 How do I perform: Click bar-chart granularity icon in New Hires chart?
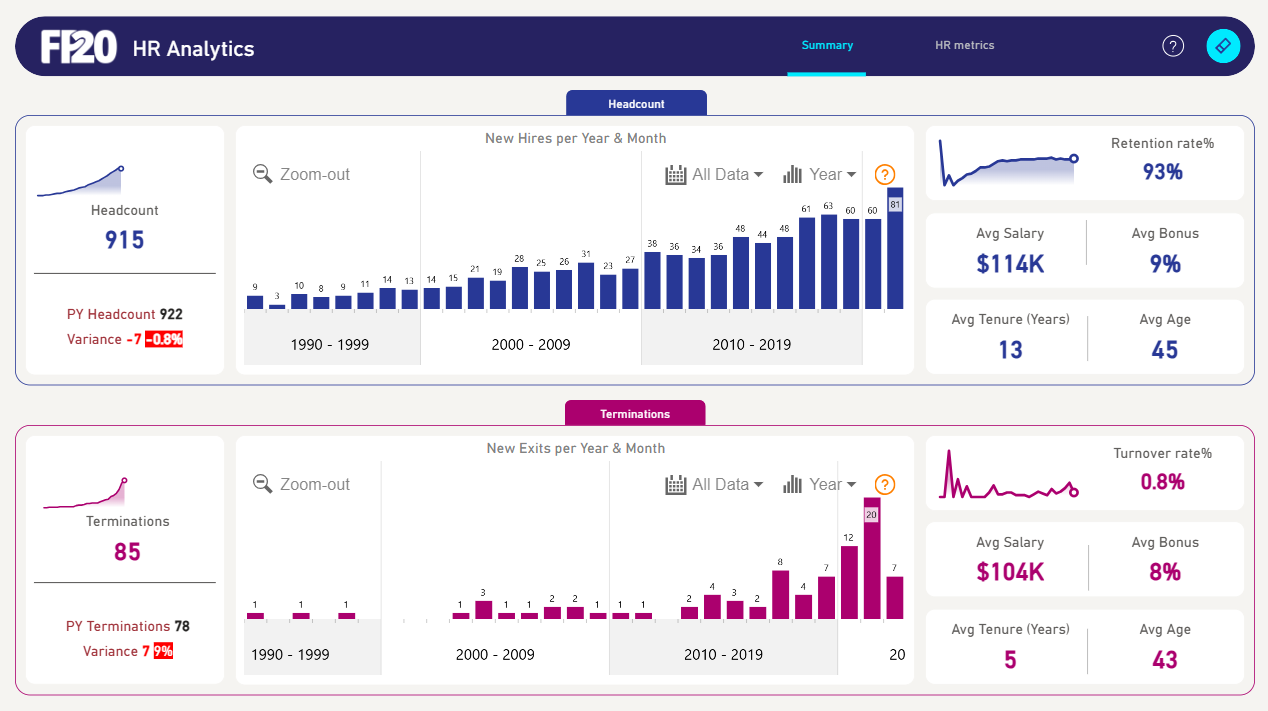(x=793, y=174)
